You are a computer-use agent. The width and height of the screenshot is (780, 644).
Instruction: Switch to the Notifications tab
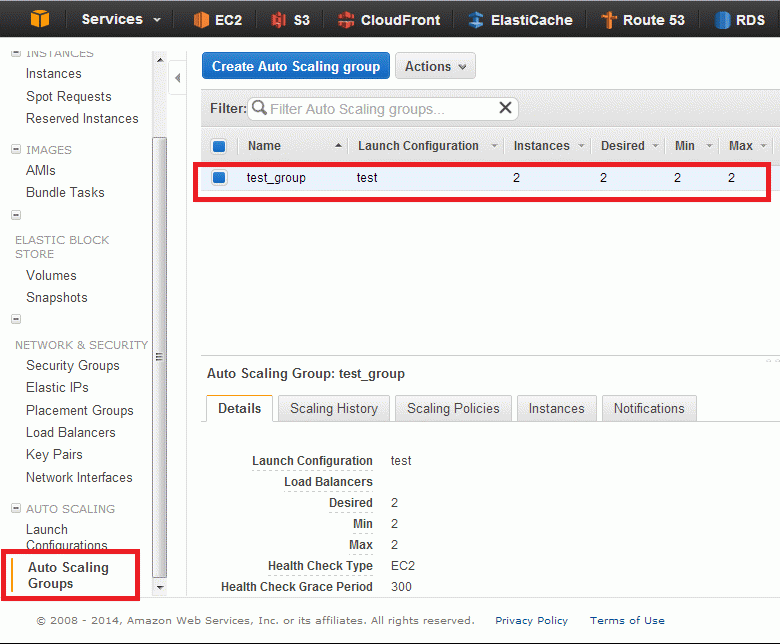tap(649, 408)
